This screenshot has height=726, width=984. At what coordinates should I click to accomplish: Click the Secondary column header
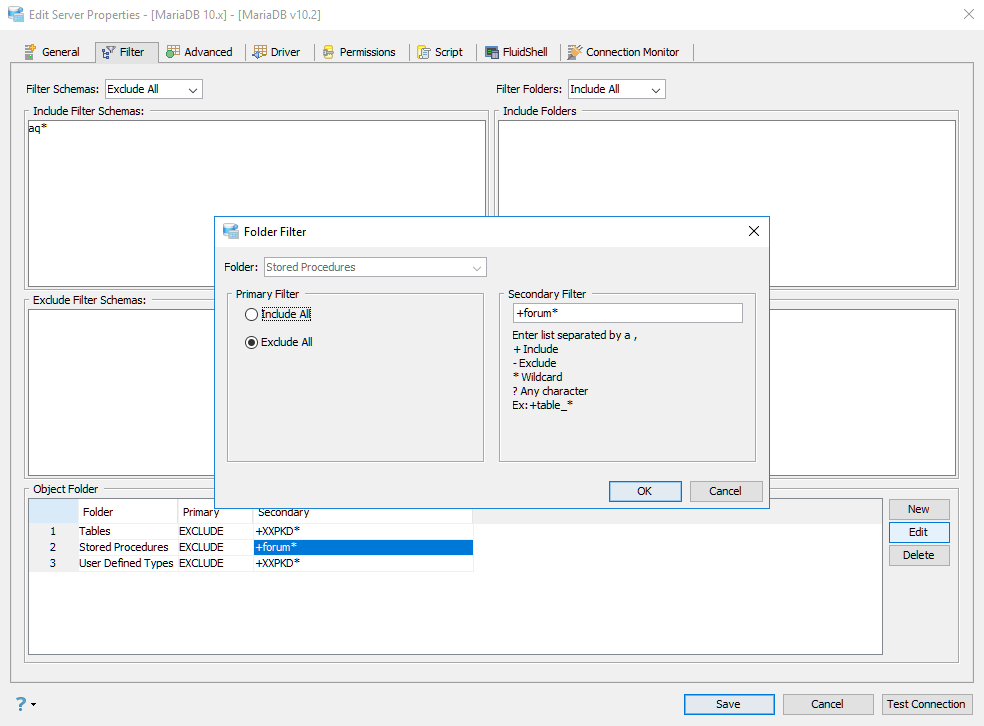tap(363, 513)
